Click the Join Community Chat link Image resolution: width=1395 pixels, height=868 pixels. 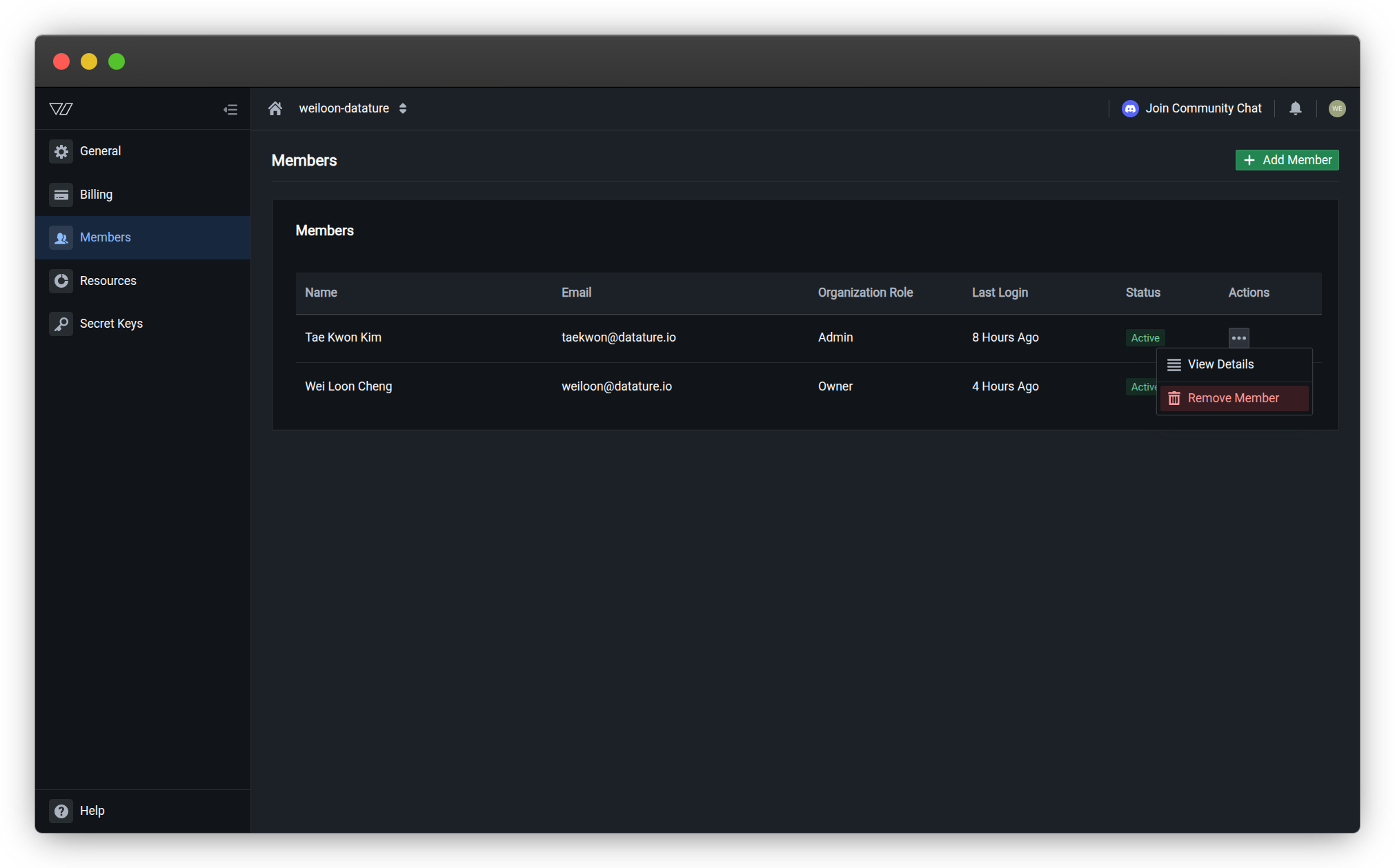click(1203, 108)
